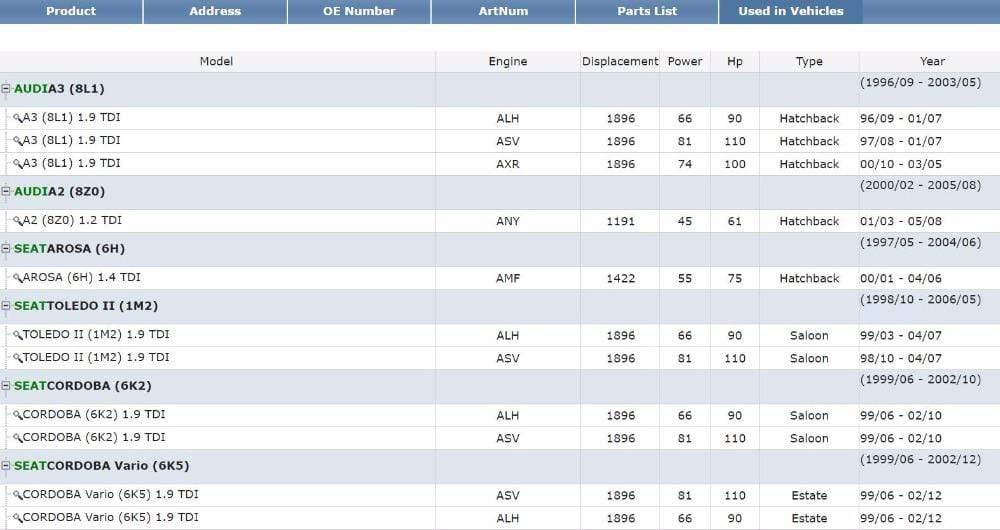Click magnifier icon on A3 row with ALH engine
The width and height of the screenshot is (1000, 530).
pos(17,118)
